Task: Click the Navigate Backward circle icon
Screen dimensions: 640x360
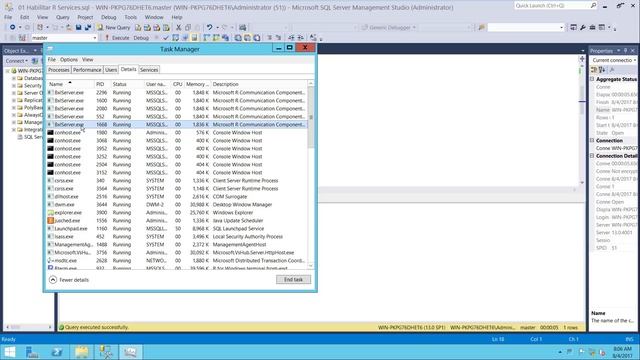Action: (x=13, y=27)
